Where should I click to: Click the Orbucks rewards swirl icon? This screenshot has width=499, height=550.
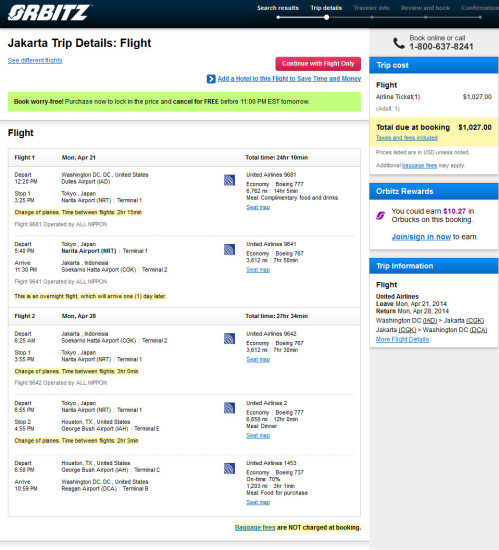[380, 215]
